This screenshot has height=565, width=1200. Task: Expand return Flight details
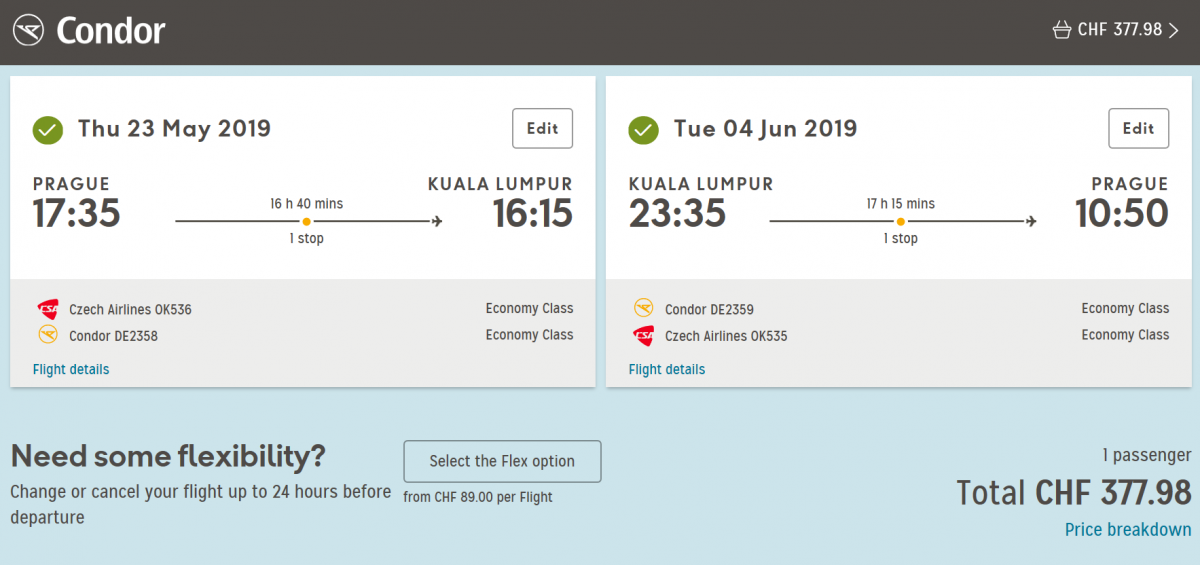point(667,369)
